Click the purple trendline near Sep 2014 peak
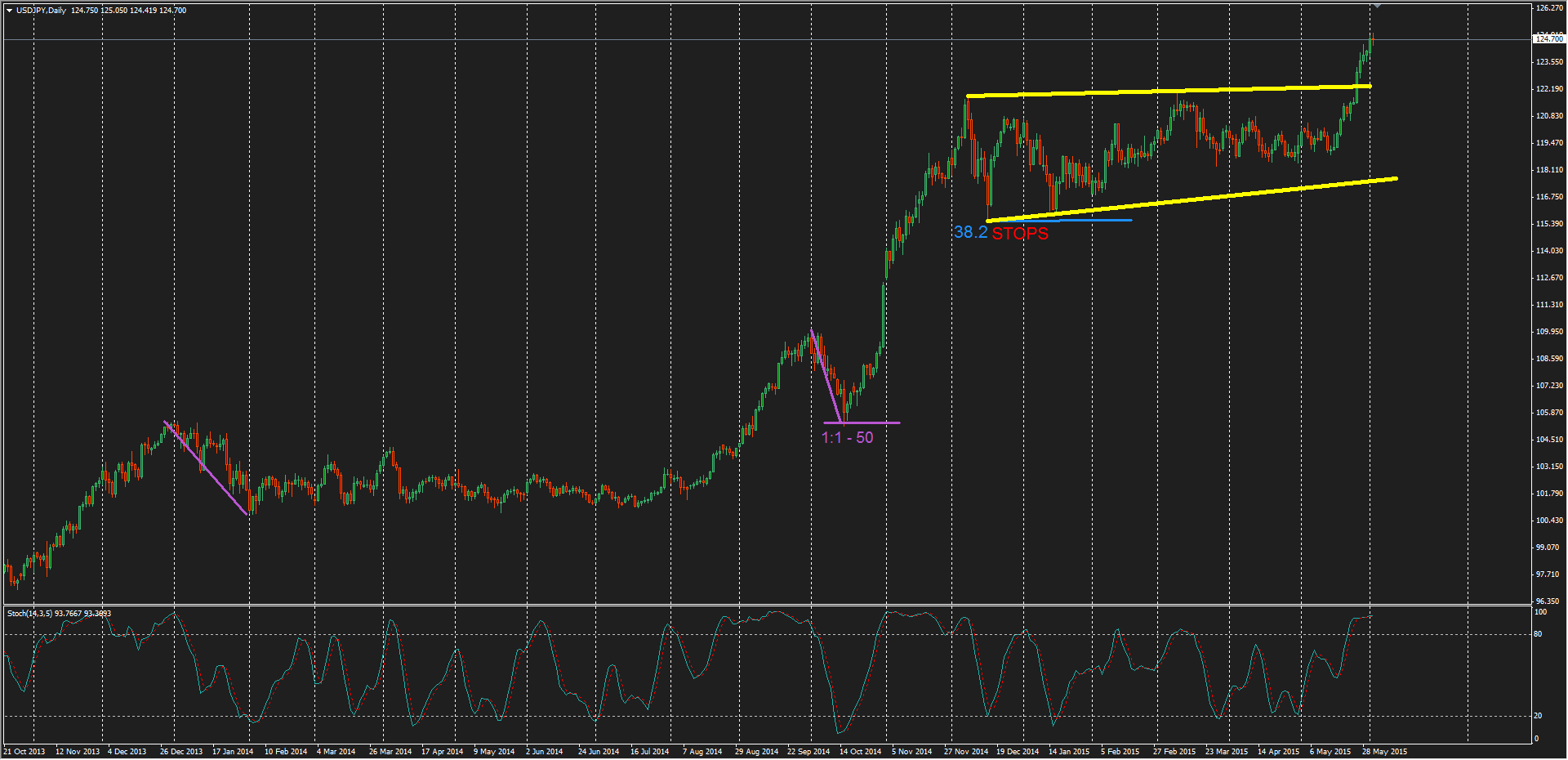The width and height of the screenshot is (1568, 760). [x=826, y=375]
